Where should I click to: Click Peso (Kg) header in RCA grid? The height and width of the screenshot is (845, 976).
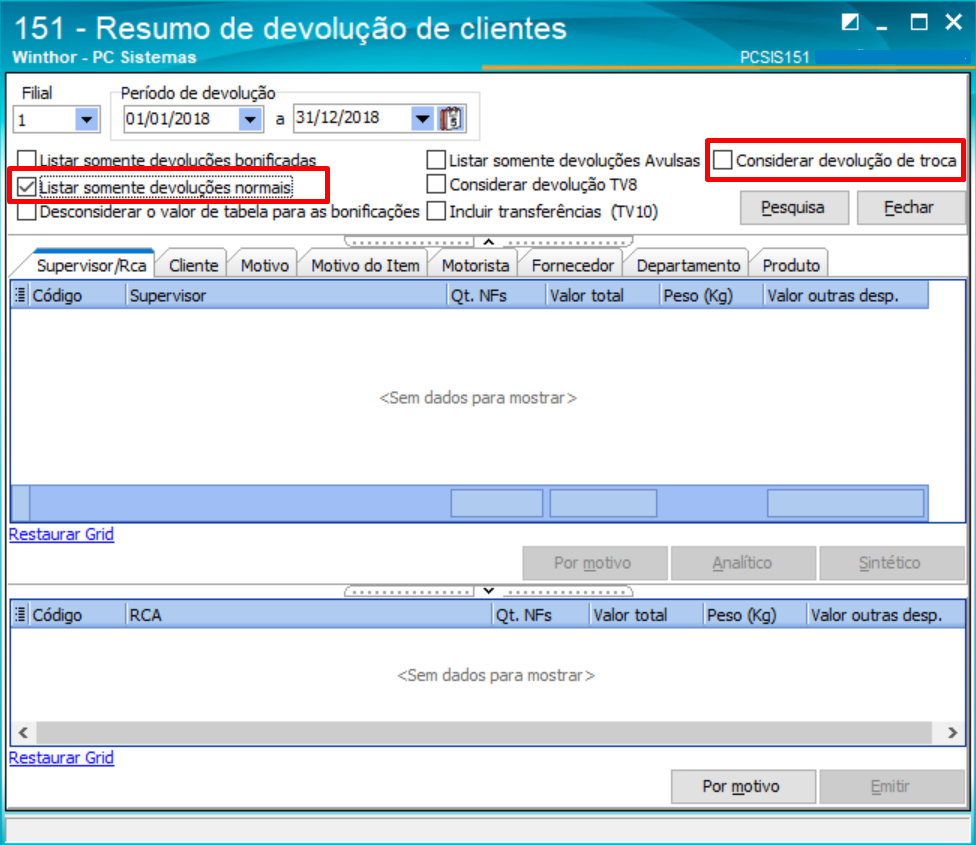755,615
